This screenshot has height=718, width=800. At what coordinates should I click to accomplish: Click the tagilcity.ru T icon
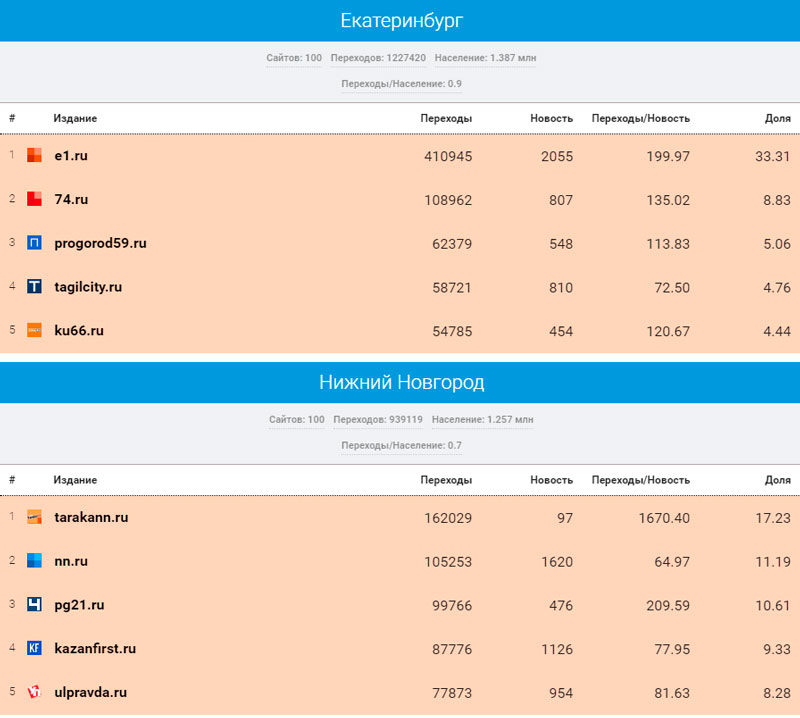point(34,287)
